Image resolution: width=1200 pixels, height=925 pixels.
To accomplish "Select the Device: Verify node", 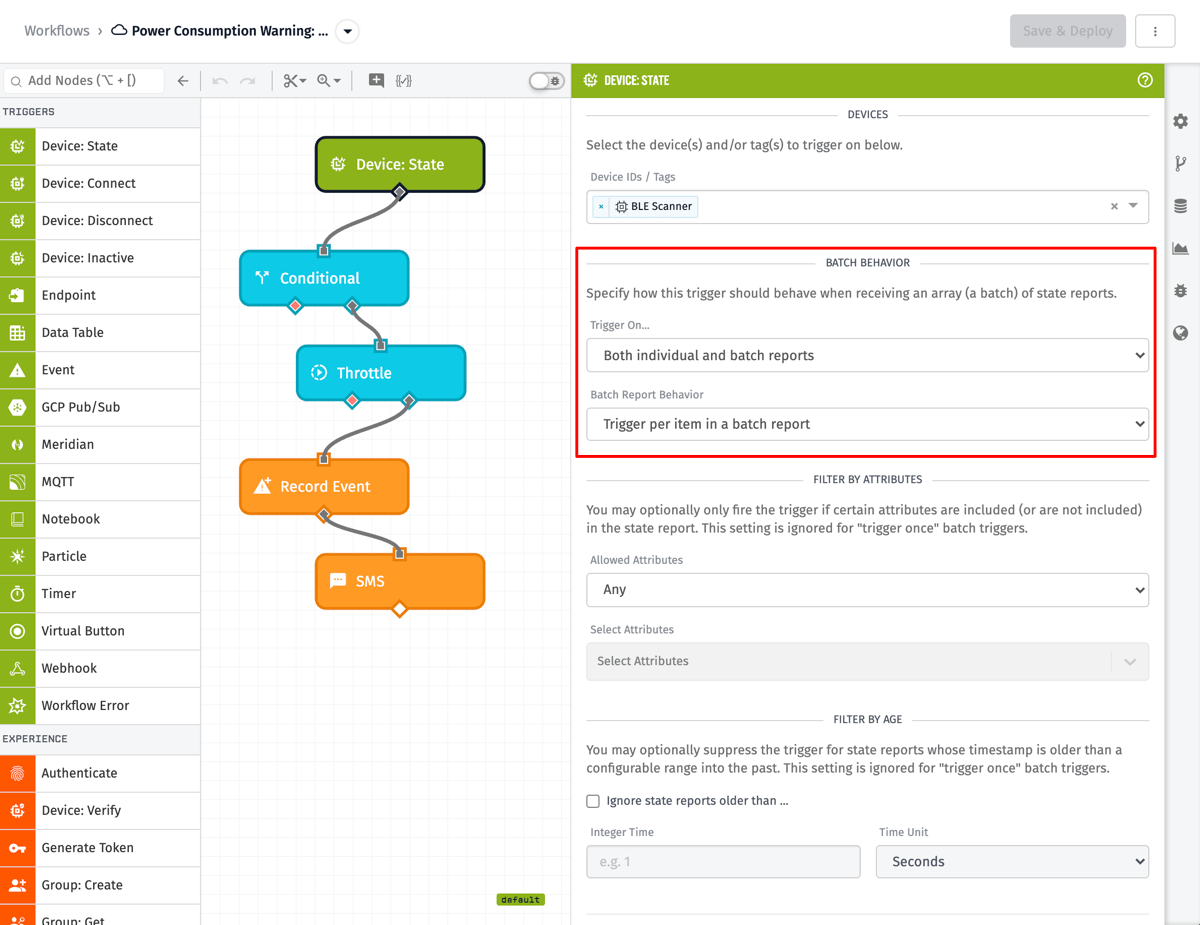I will (100, 810).
